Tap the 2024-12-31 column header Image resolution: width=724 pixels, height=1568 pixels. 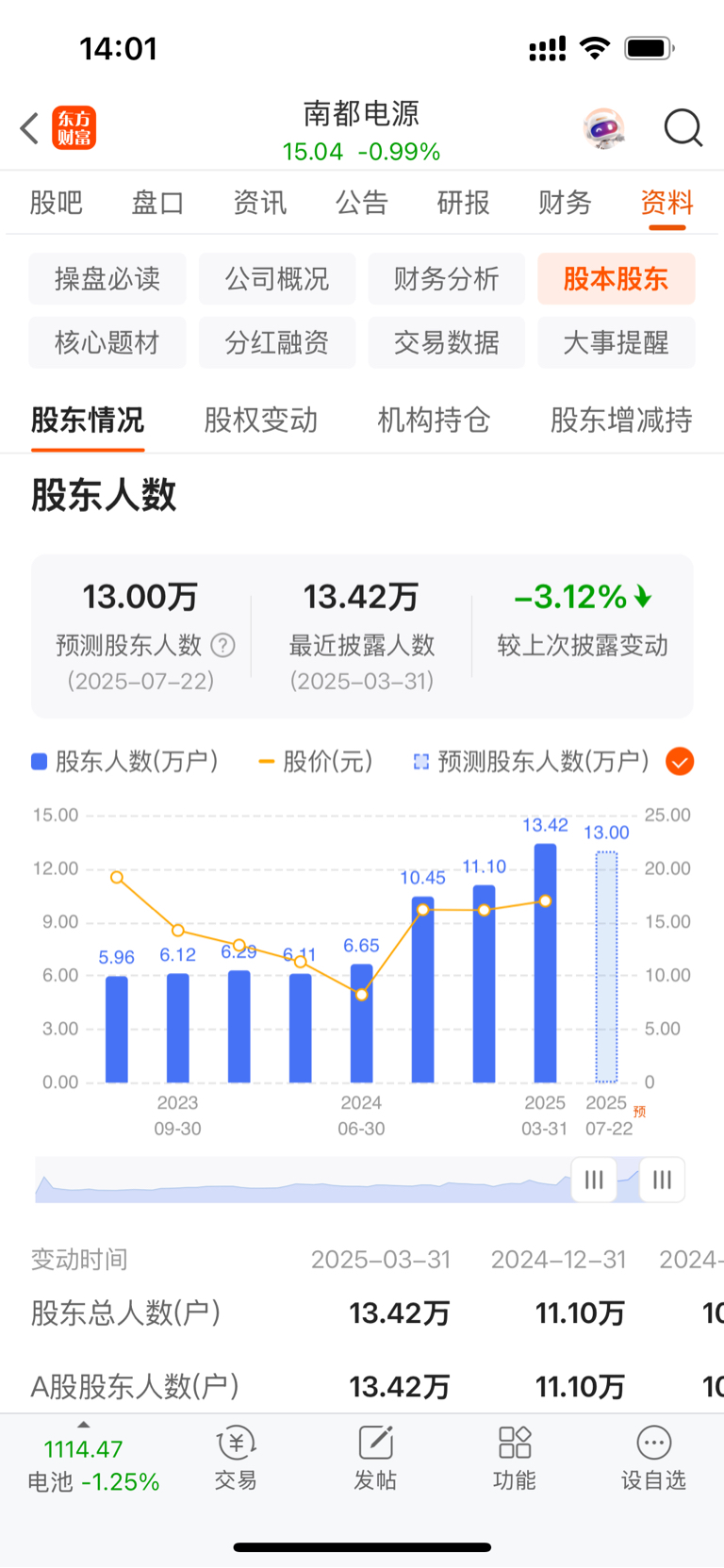(x=558, y=1260)
